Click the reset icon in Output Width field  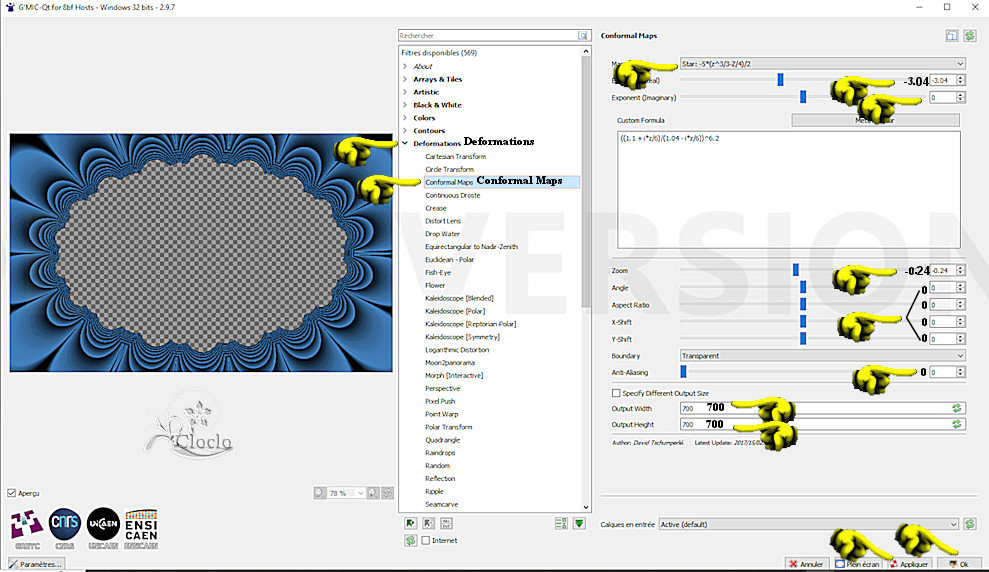[957, 408]
